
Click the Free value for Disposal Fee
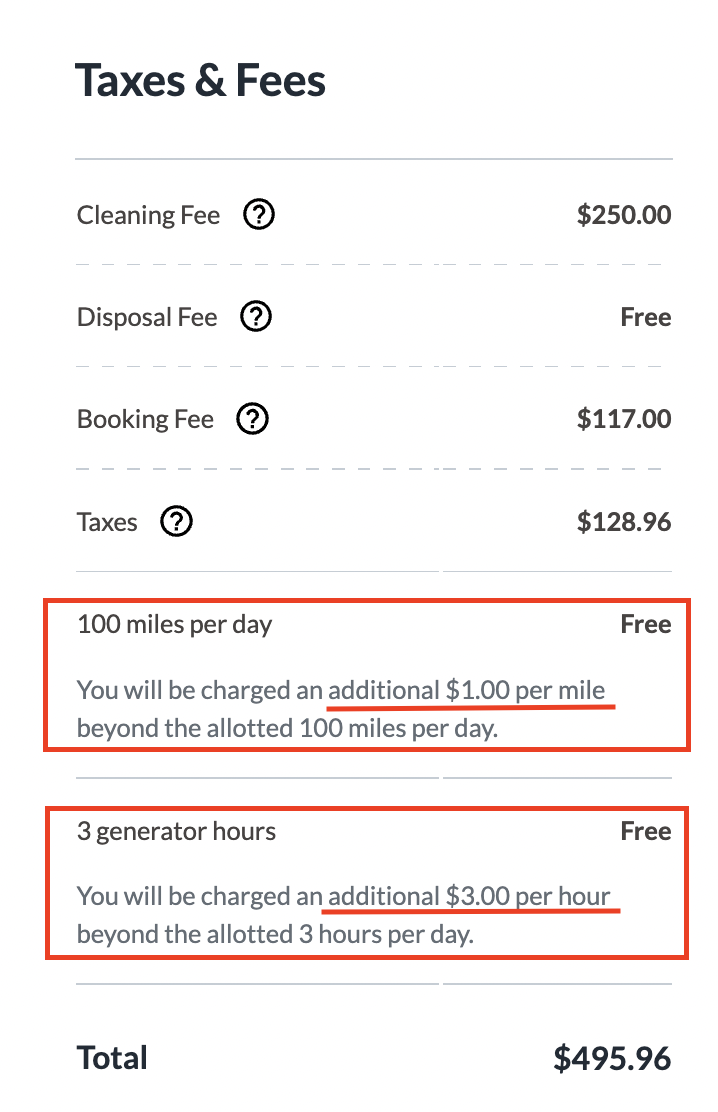pos(646,317)
